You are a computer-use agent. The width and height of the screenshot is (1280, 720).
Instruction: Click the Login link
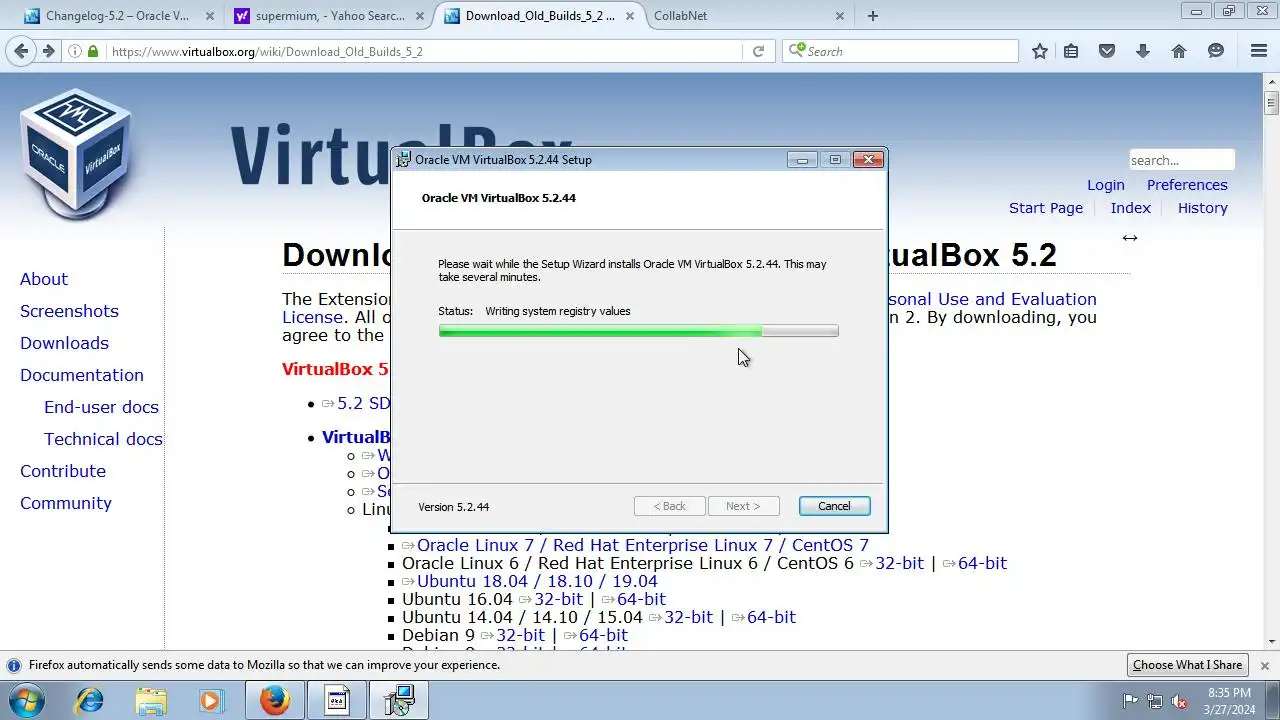[x=1106, y=185]
